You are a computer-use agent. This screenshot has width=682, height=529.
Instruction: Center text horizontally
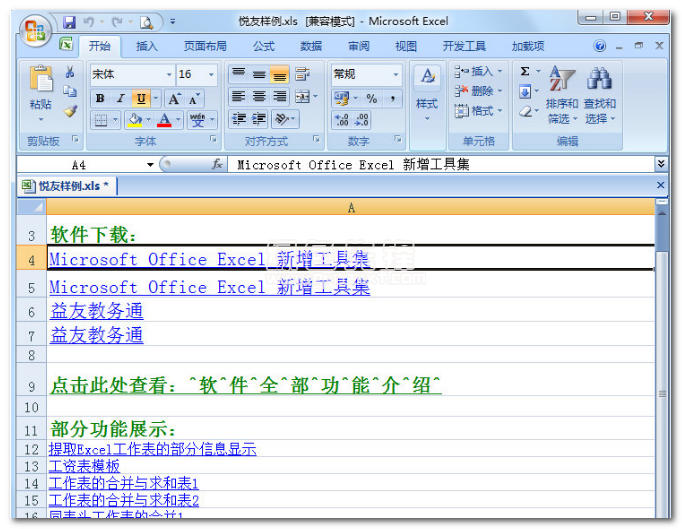[259, 97]
